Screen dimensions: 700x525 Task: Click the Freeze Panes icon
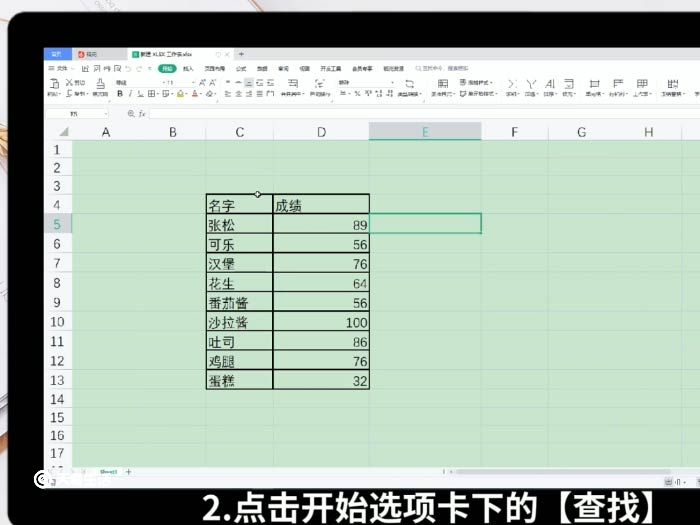[x=673, y=83]
